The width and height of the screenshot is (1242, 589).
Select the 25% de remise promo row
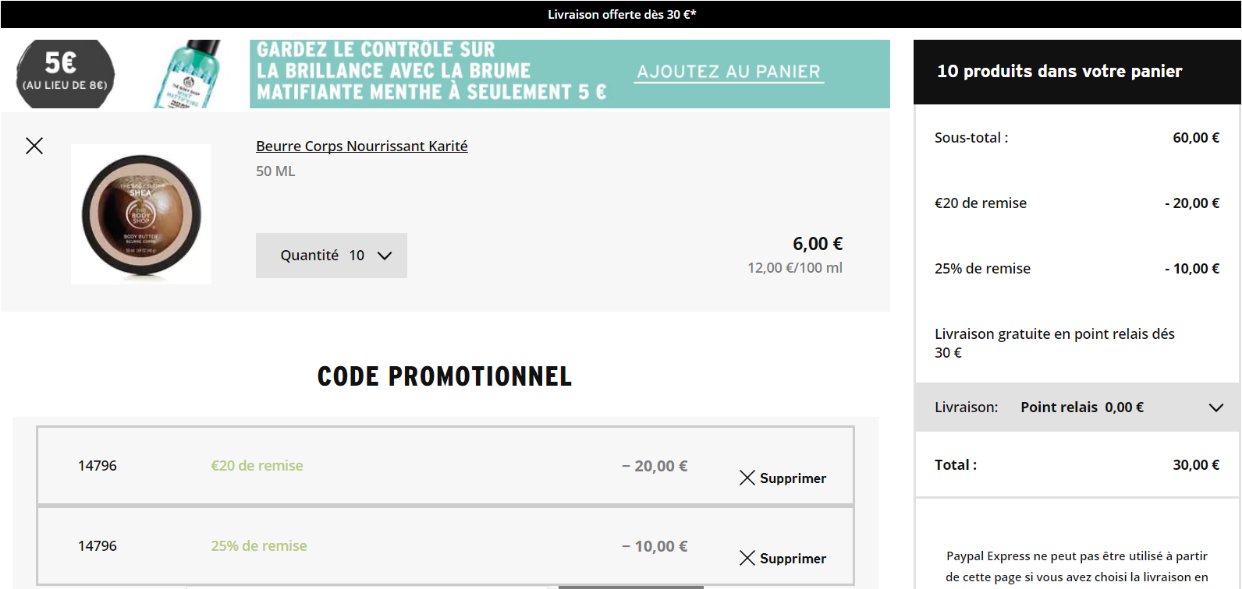pyautogui.click(x=446, y=546)
